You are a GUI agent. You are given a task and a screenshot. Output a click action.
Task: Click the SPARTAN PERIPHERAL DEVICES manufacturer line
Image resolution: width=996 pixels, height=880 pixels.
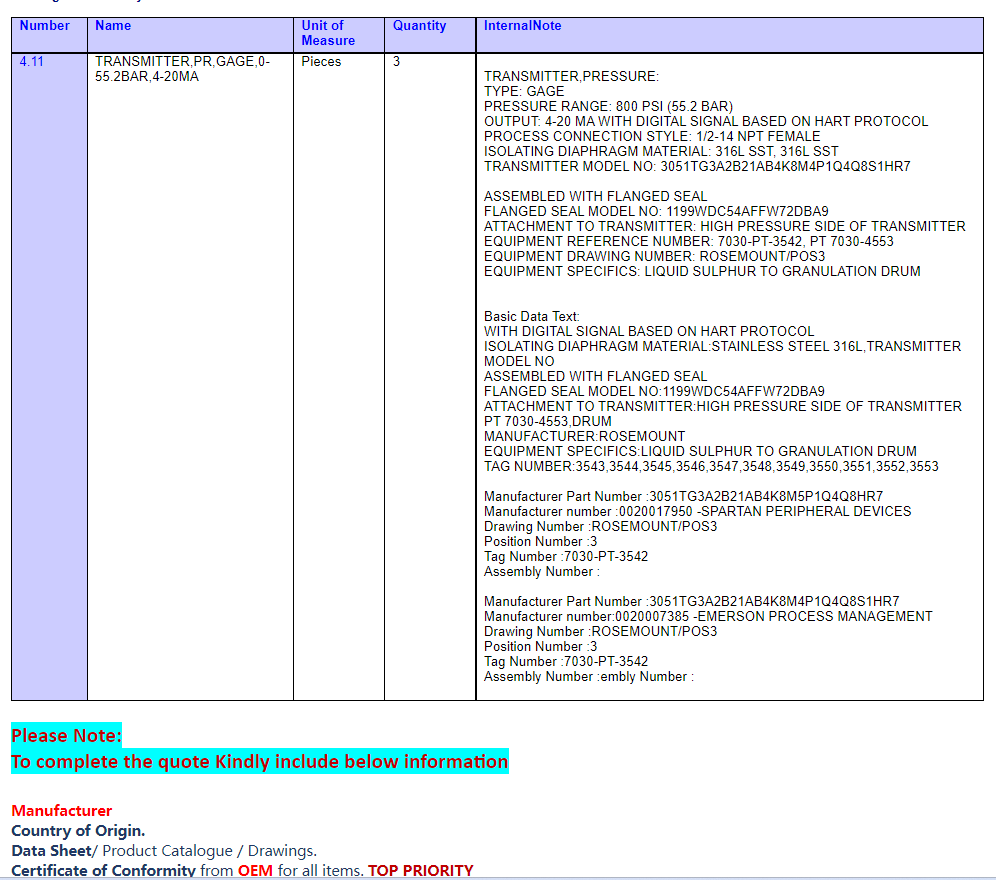[x=697, y=512]
